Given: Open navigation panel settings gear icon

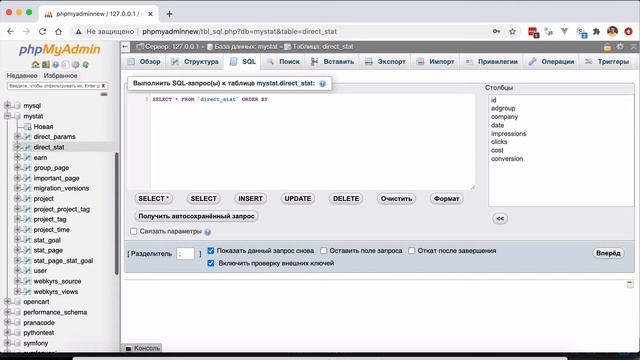Looking at the screenshot, I should pyautogui.click(x=76, y=64).
